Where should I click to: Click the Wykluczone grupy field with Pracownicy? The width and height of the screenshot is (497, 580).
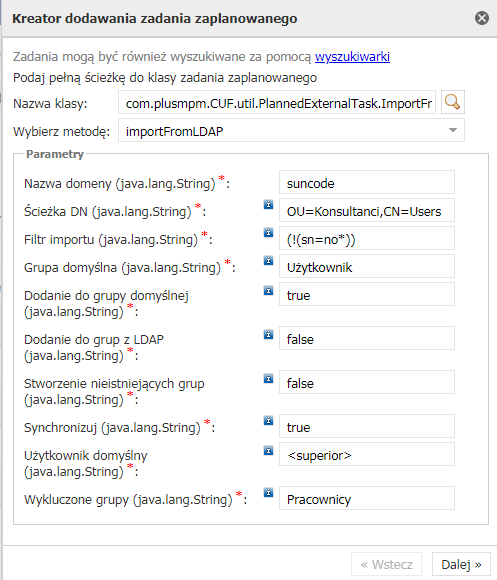[x=367, y=498]
